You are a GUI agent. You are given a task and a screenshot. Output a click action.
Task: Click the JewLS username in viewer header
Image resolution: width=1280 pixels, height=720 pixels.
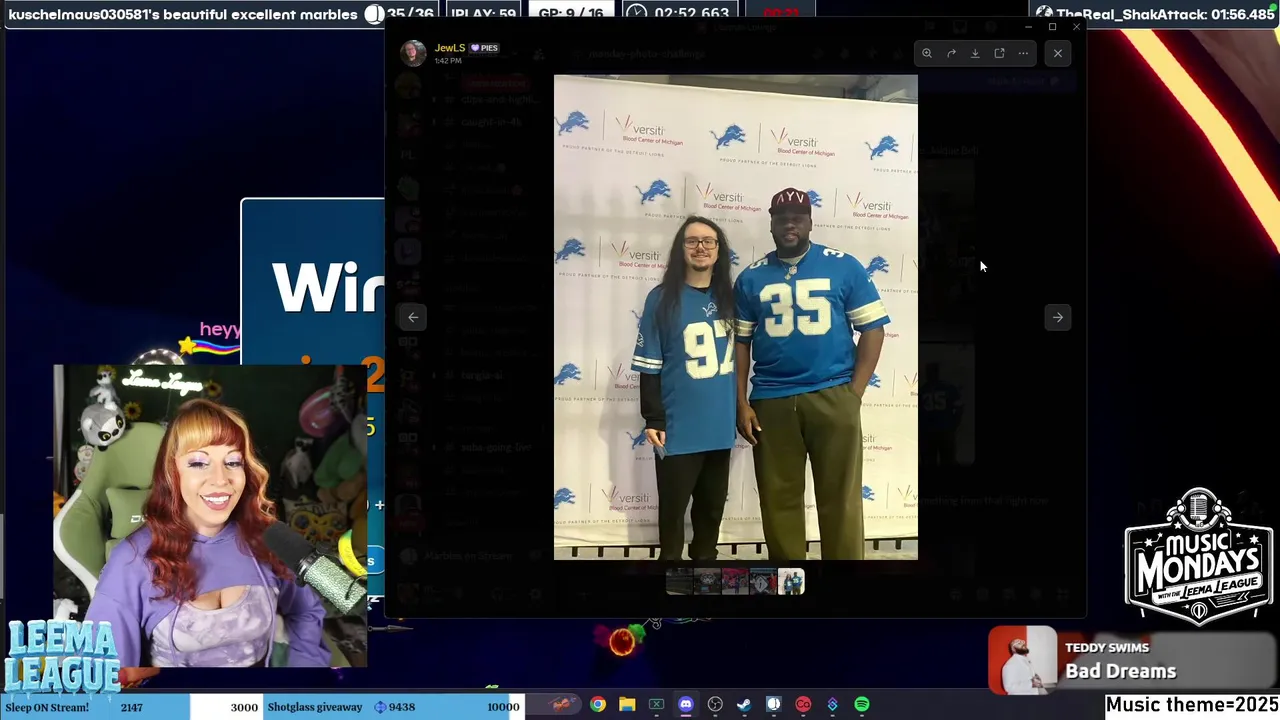pos(450,48)
